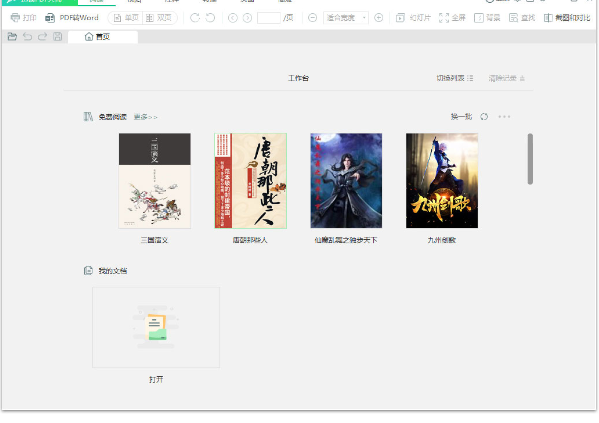Click the save disk icon

tap(58, 37)
